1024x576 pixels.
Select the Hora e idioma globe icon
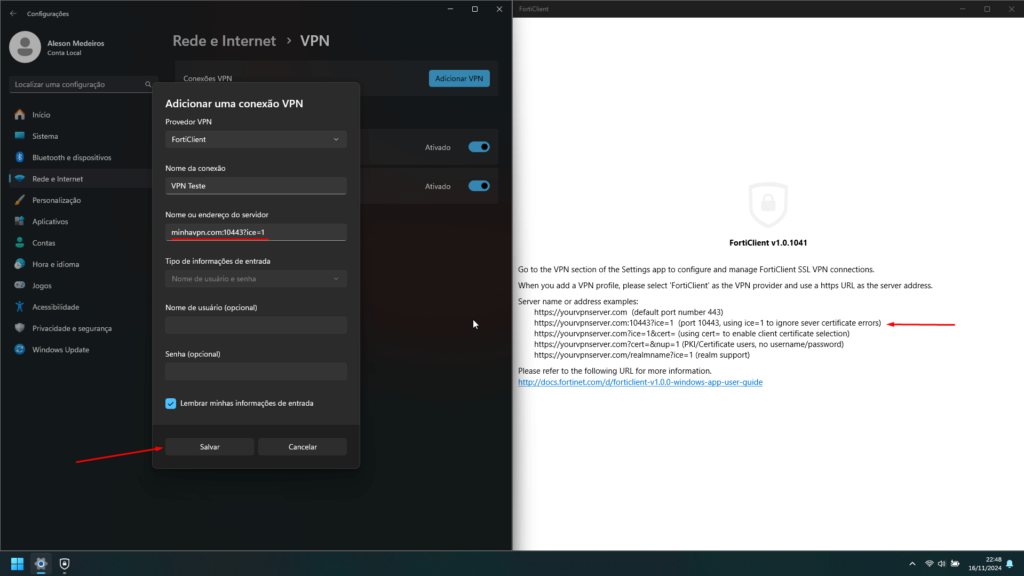pyautogui.click(x=20, y=264)
